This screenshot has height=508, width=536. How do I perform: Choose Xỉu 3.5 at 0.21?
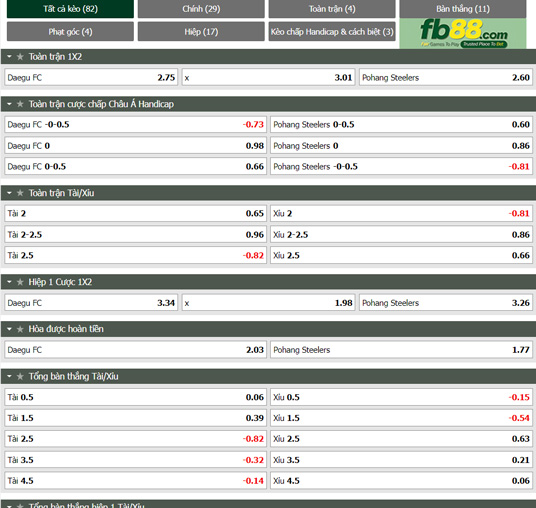point(401,460)
